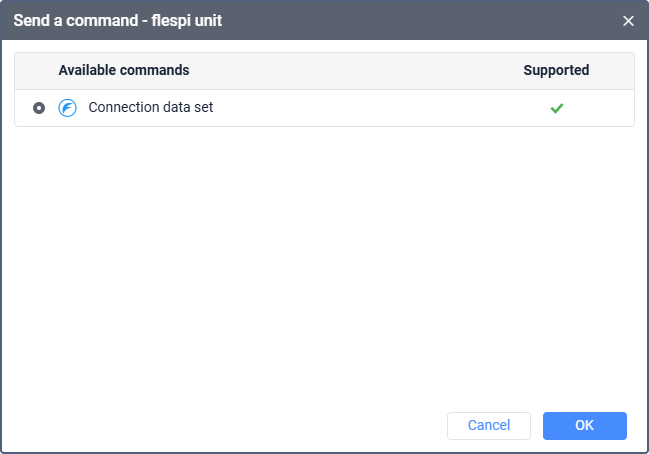The image size is (649, 454).
Task: Click the blue OK button
Action: click(x=584, y=425)
